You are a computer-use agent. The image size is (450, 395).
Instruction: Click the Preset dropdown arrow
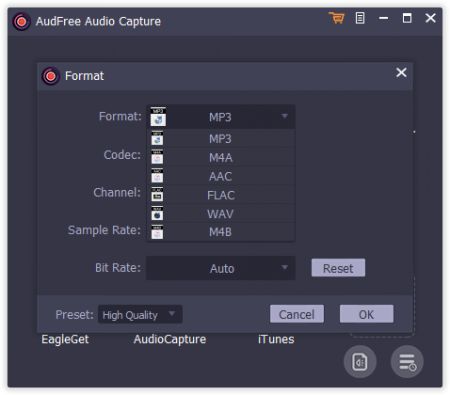(x=172, y=313)
